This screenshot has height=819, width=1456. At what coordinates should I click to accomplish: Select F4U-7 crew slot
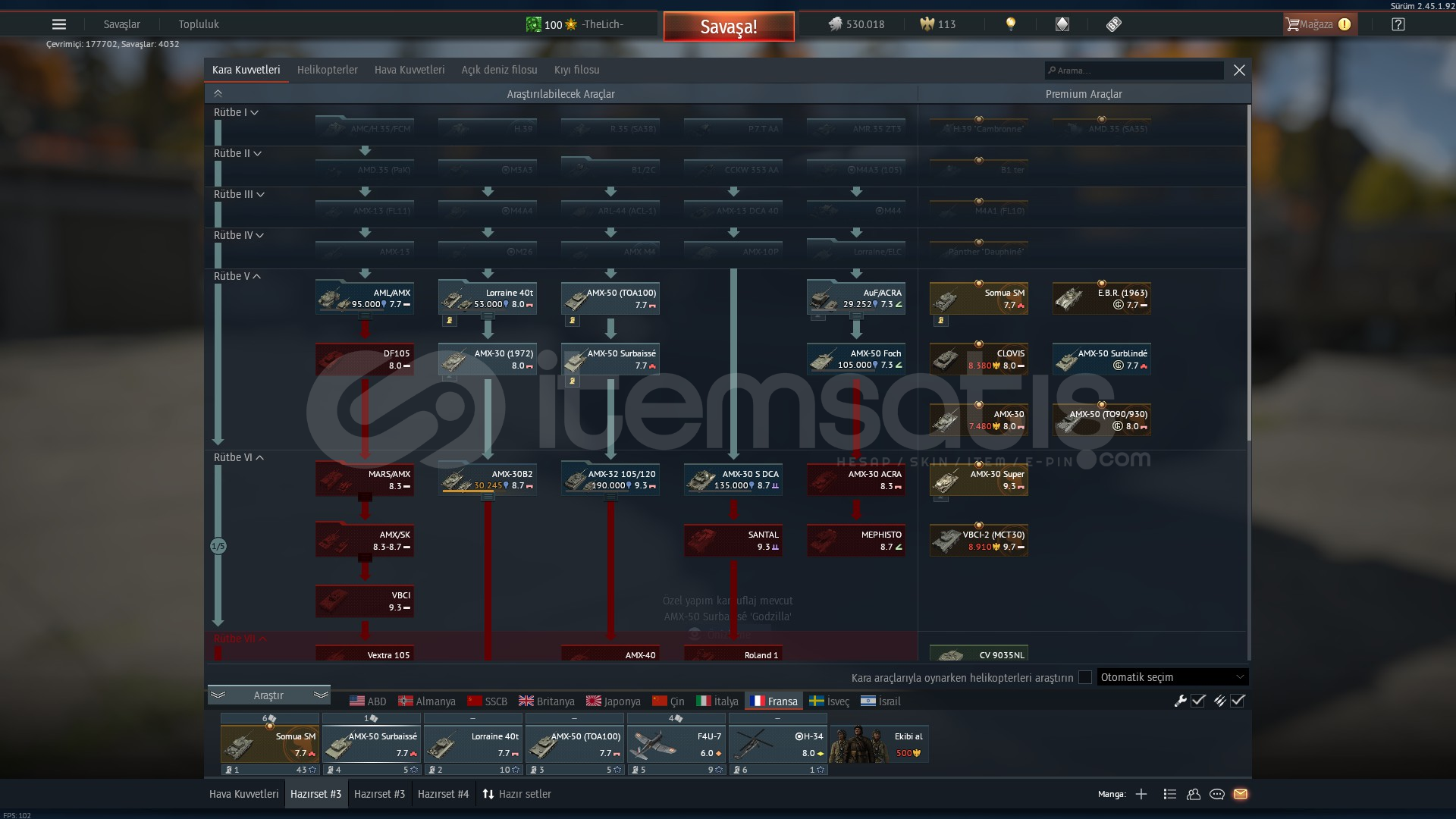coord(676,744)
